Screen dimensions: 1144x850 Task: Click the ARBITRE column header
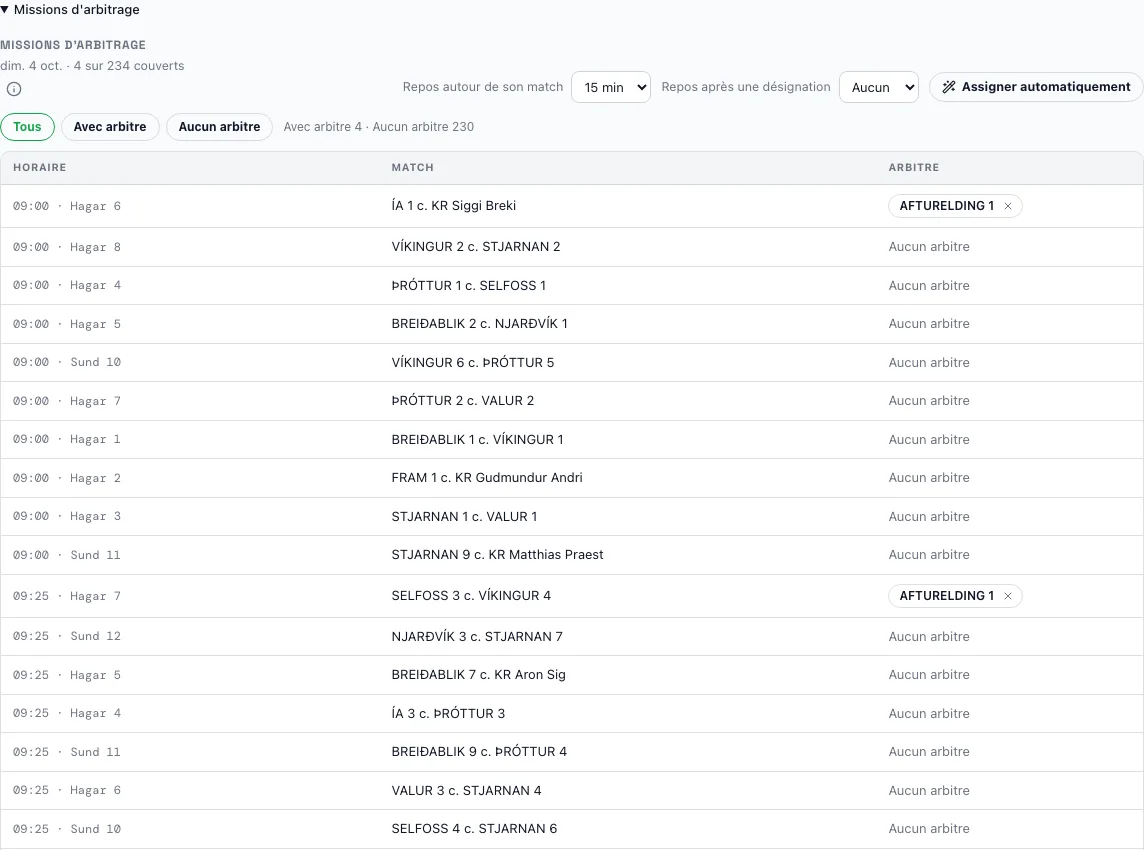pyautogui.click(x=913, y=167)
